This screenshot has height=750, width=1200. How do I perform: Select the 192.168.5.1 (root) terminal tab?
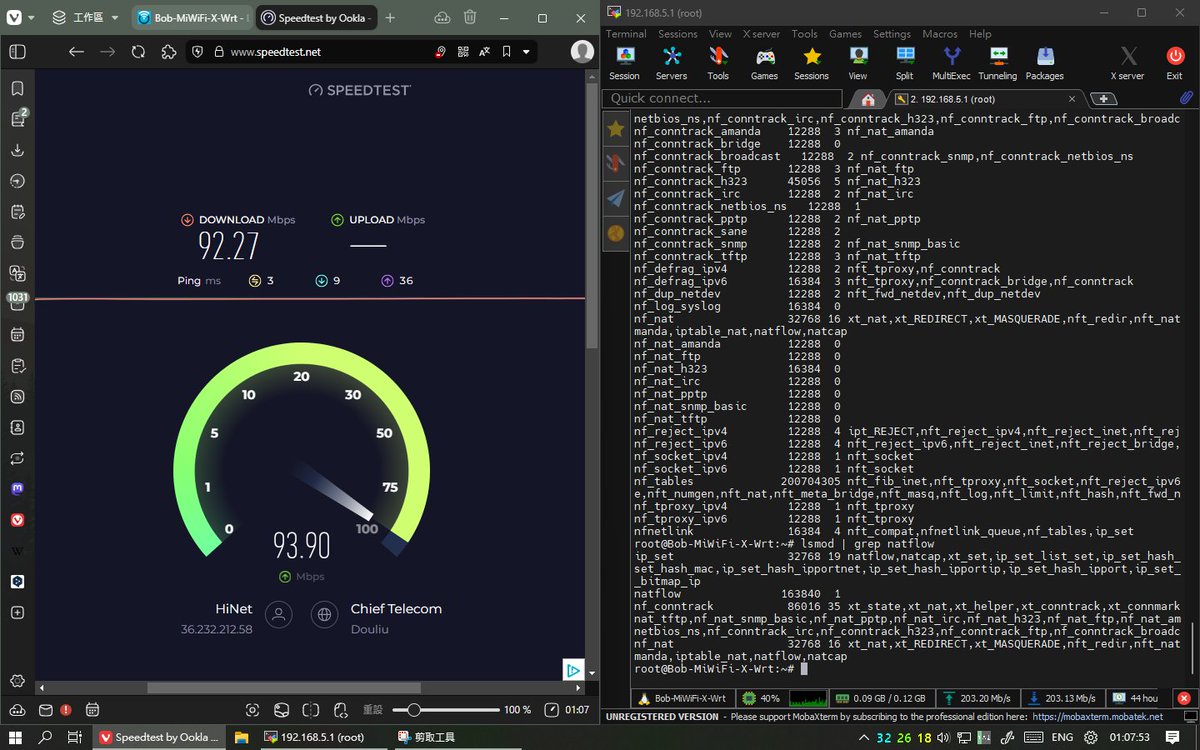[x=985, y=99]
